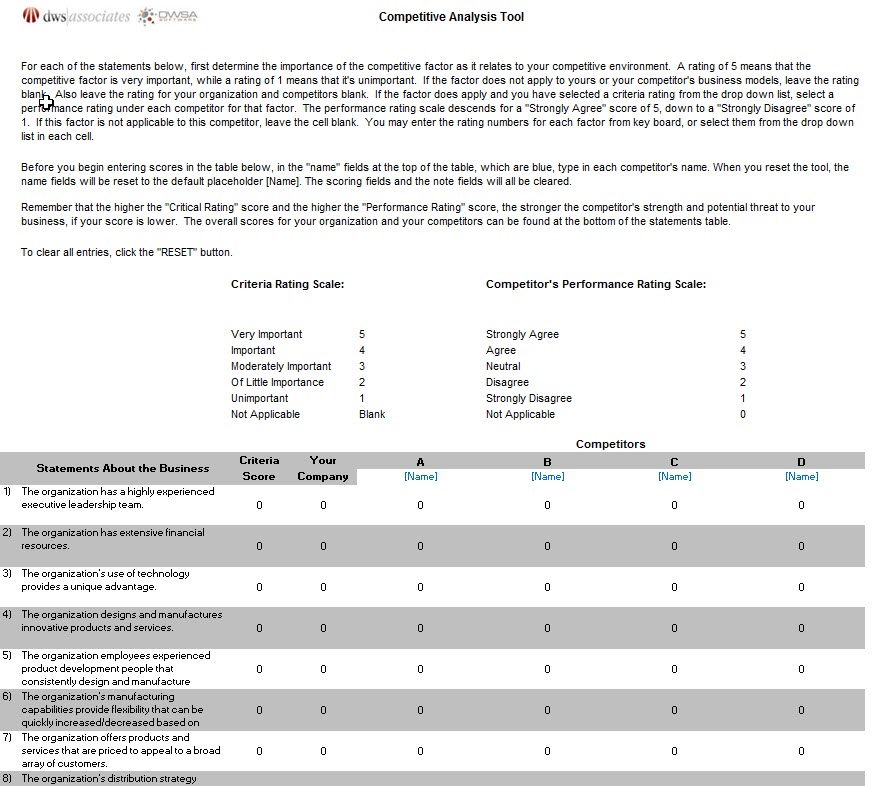Select Competitor B cell for statement 5

pyautogui.click(x=548, y=669)
